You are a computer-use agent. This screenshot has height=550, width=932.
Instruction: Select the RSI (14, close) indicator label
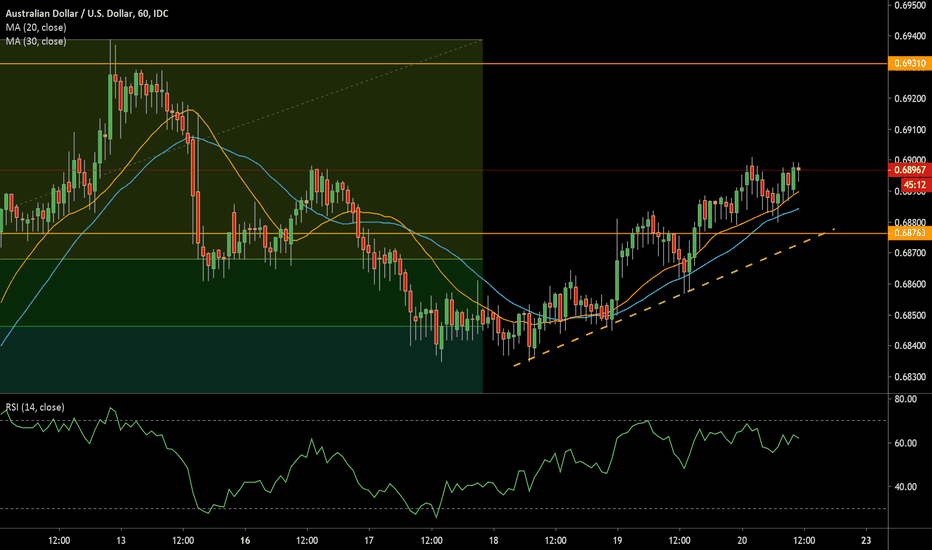pos(36,407)
